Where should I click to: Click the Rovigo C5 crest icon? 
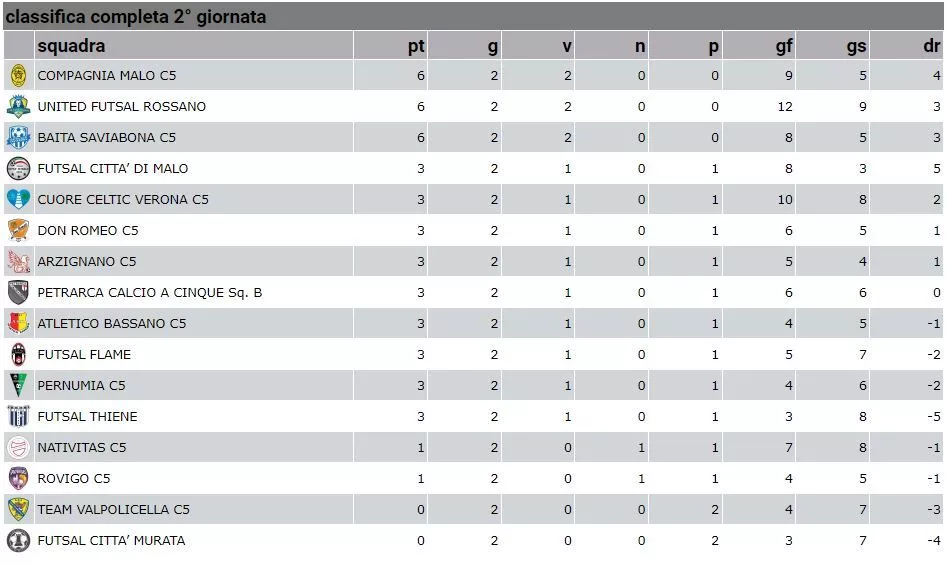(x=19, y=478)
